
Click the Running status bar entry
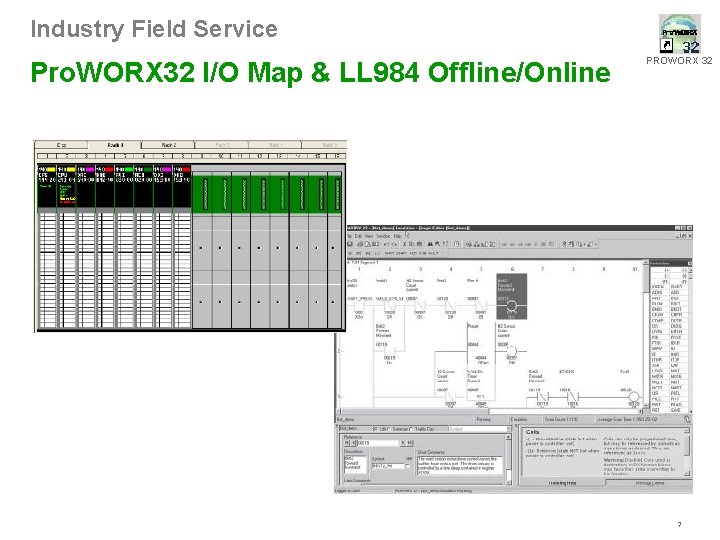tap(484, 419)
